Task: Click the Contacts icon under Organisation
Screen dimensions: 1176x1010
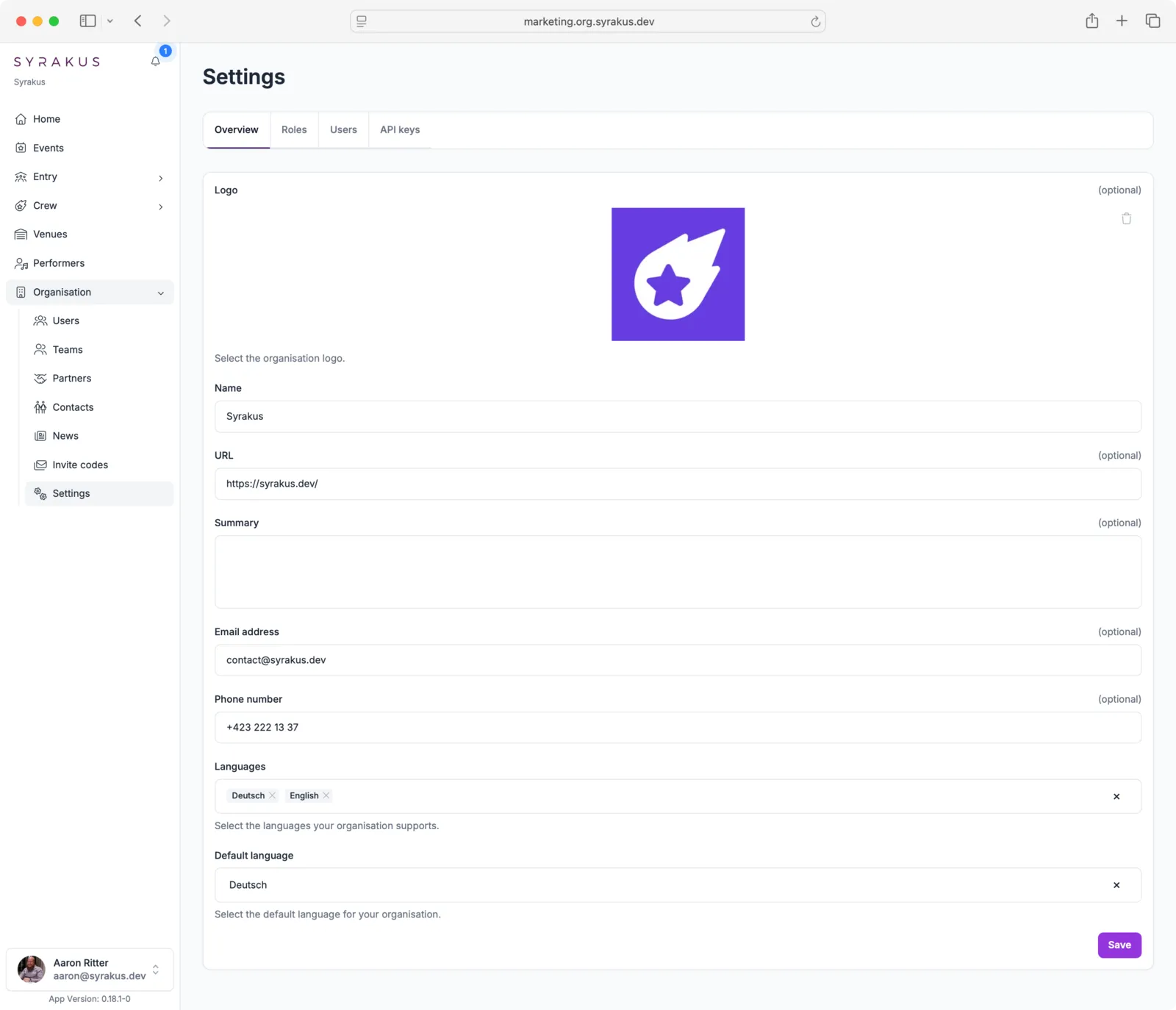Action: pyautogui.click(x=40, y=407)
